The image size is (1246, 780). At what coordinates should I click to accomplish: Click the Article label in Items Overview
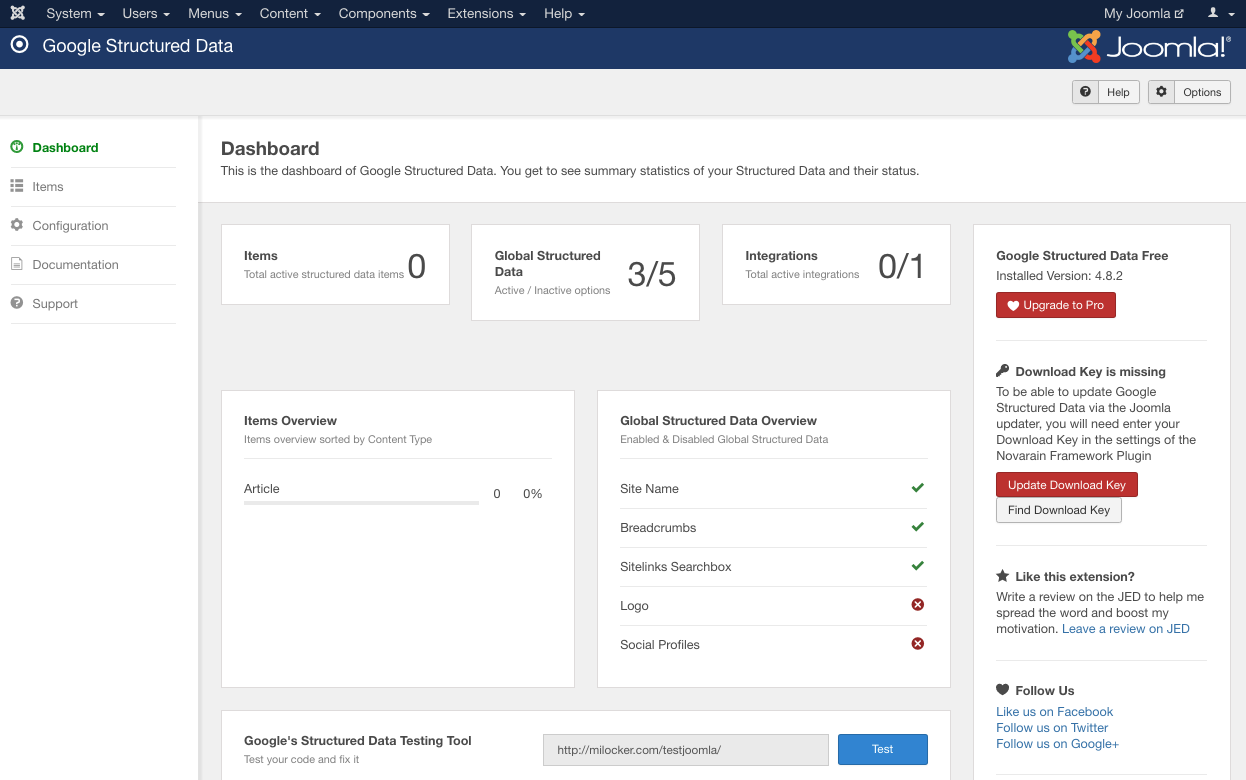point(262,489)
